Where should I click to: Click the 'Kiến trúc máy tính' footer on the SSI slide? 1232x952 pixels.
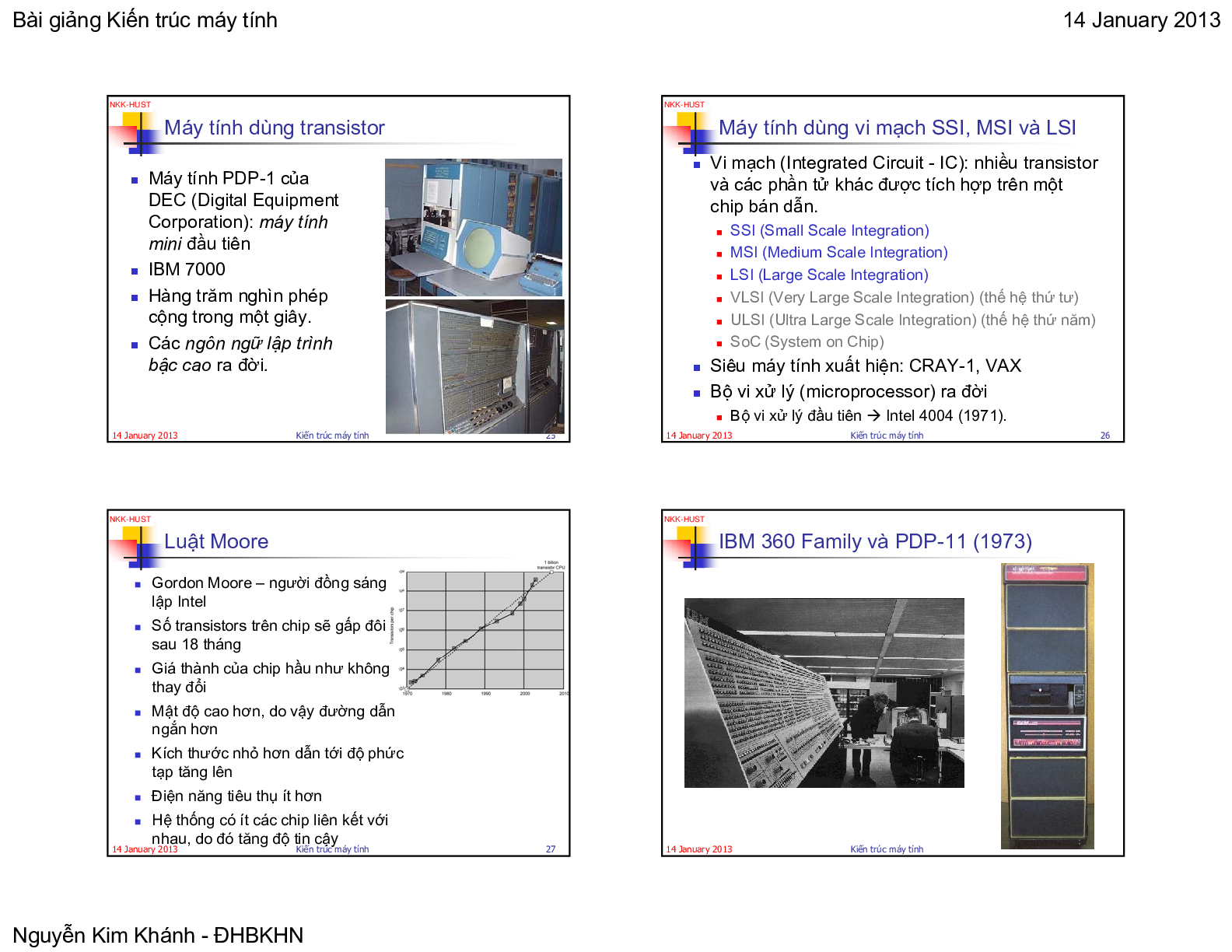tap(887, 436)
